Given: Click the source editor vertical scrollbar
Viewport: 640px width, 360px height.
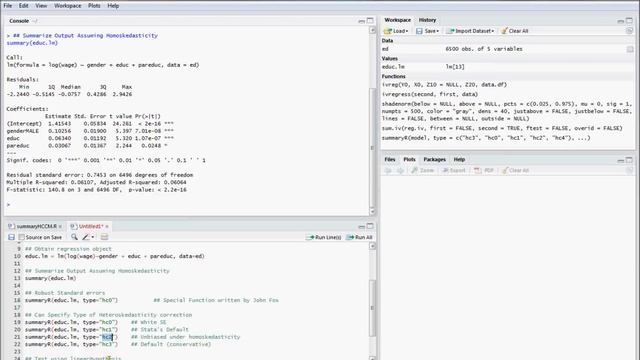Looking at the screenshot, I should click(x=372, y=302).
